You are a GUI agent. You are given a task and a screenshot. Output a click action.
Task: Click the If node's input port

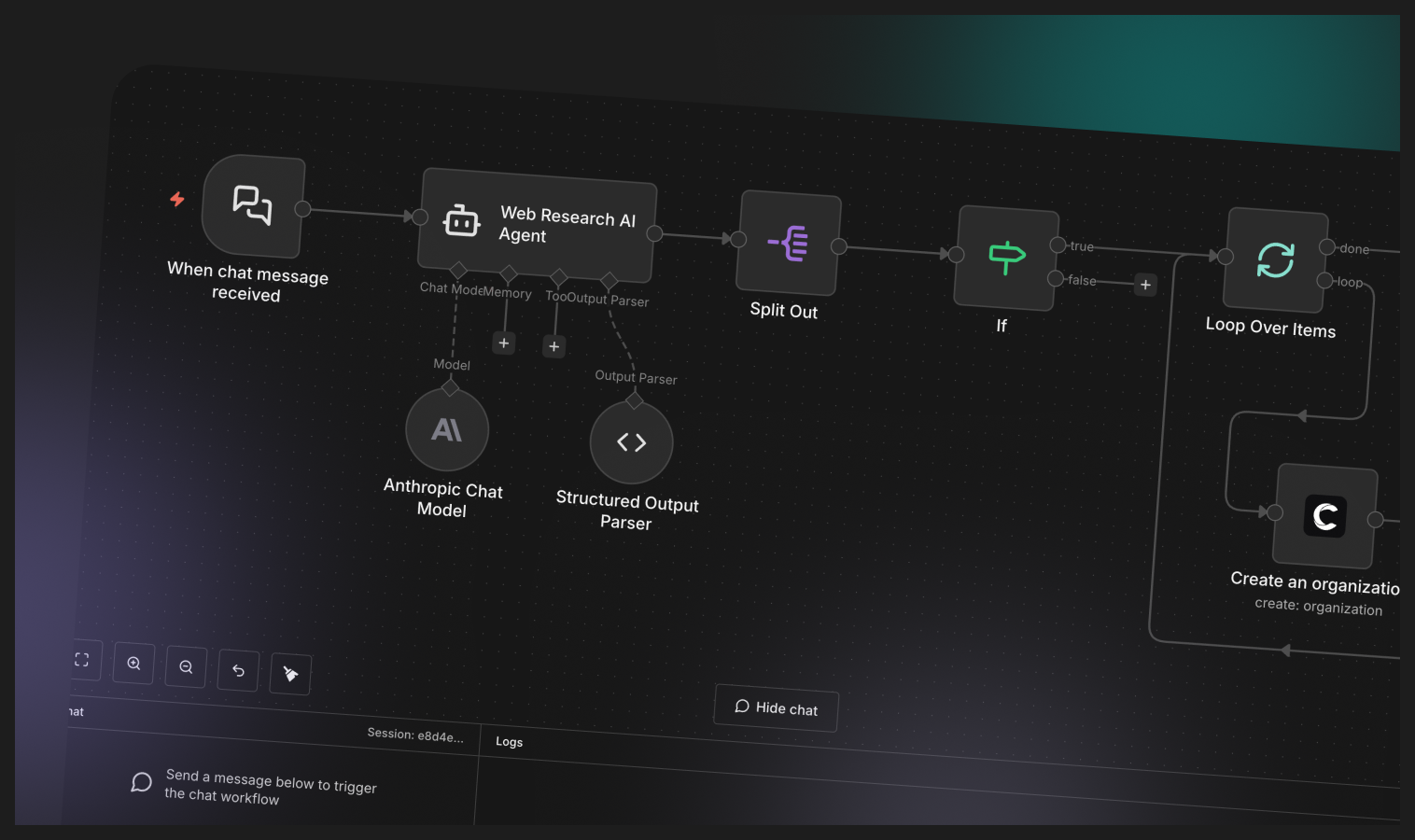957,254
